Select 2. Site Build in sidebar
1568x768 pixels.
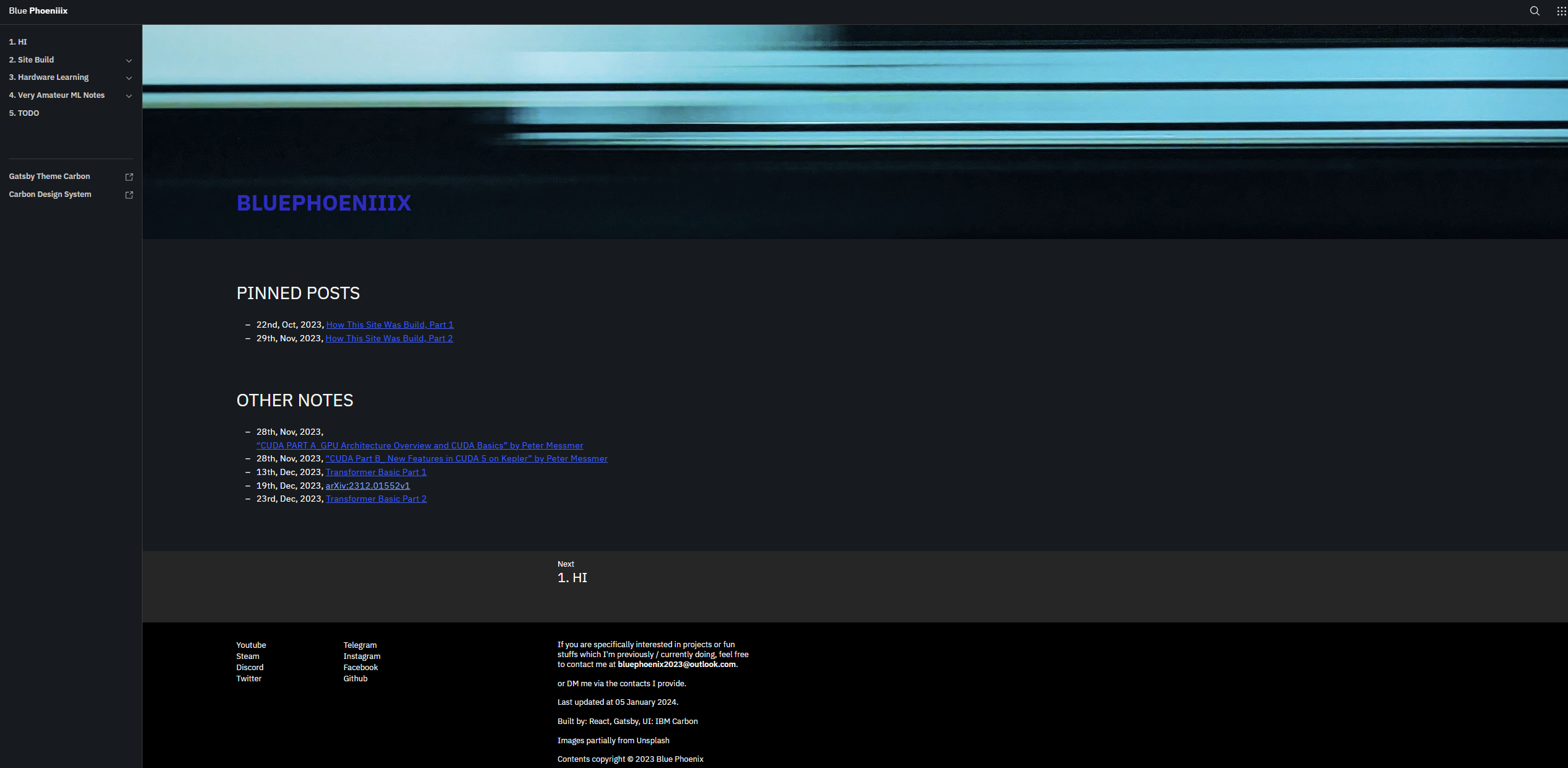pos(32,60)
